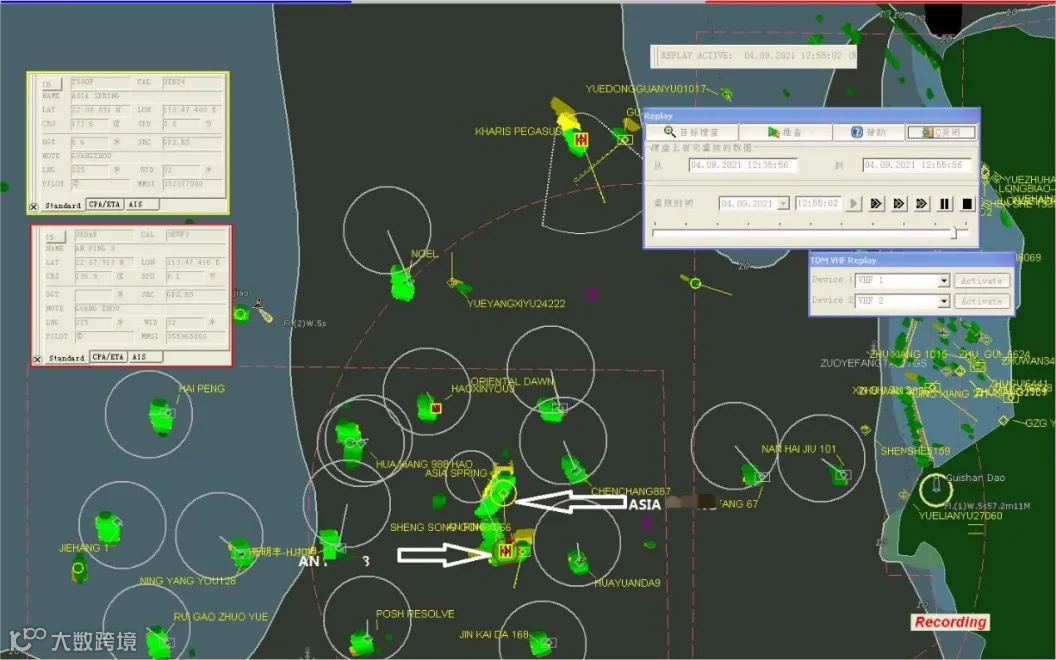1056x660 pixels.
Task: Select the HUAYUANDA9 vessel target
Action: [x=578, y=561]
